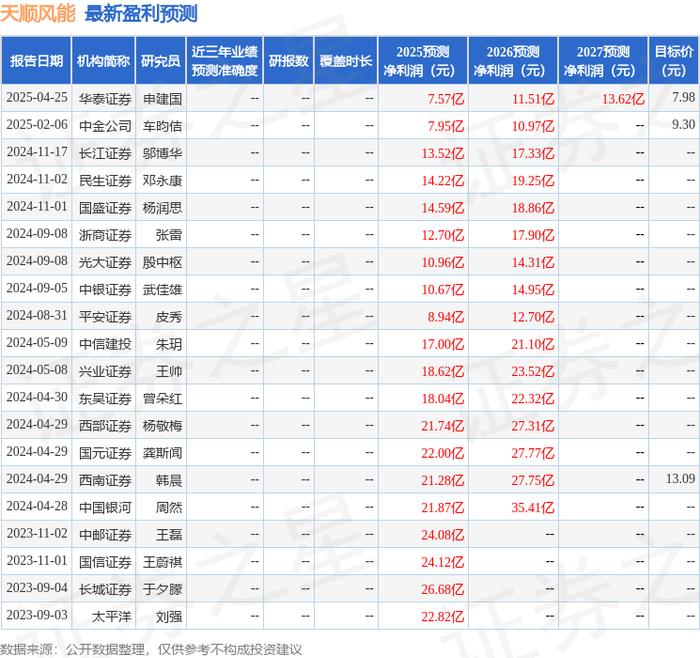This screenshot has width=700, height=658.
Task: Click the 机构简称 column header
Action: (103, 61)
